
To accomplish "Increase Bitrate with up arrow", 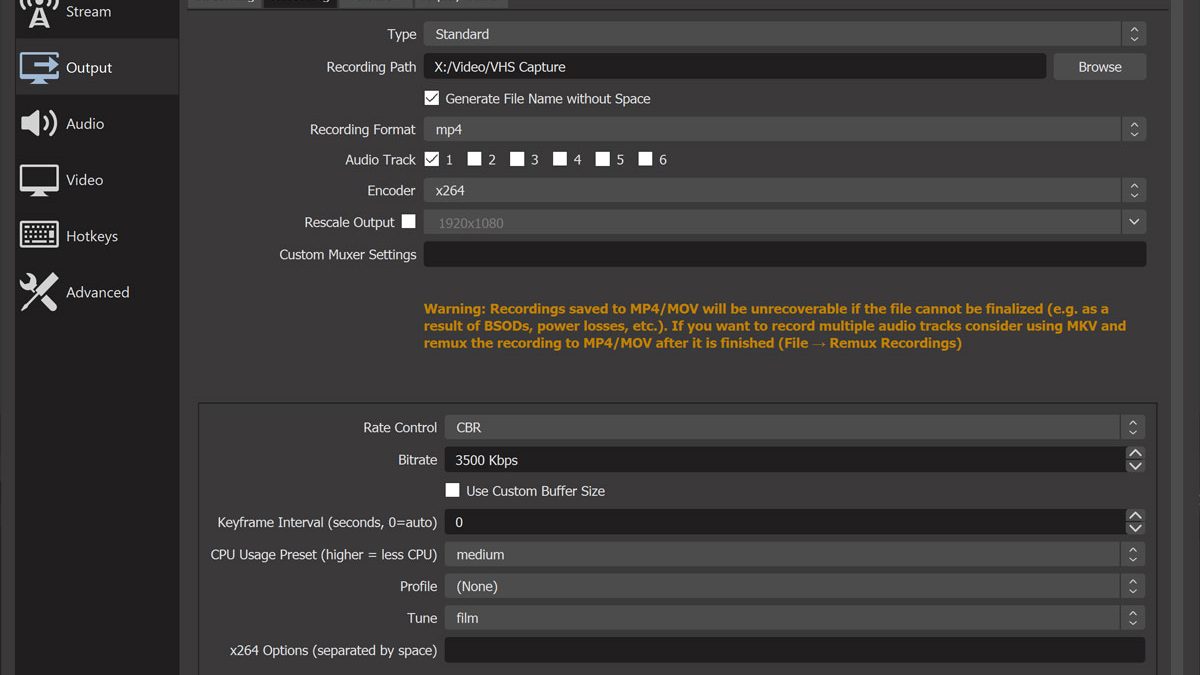I will coord(1135,454).
